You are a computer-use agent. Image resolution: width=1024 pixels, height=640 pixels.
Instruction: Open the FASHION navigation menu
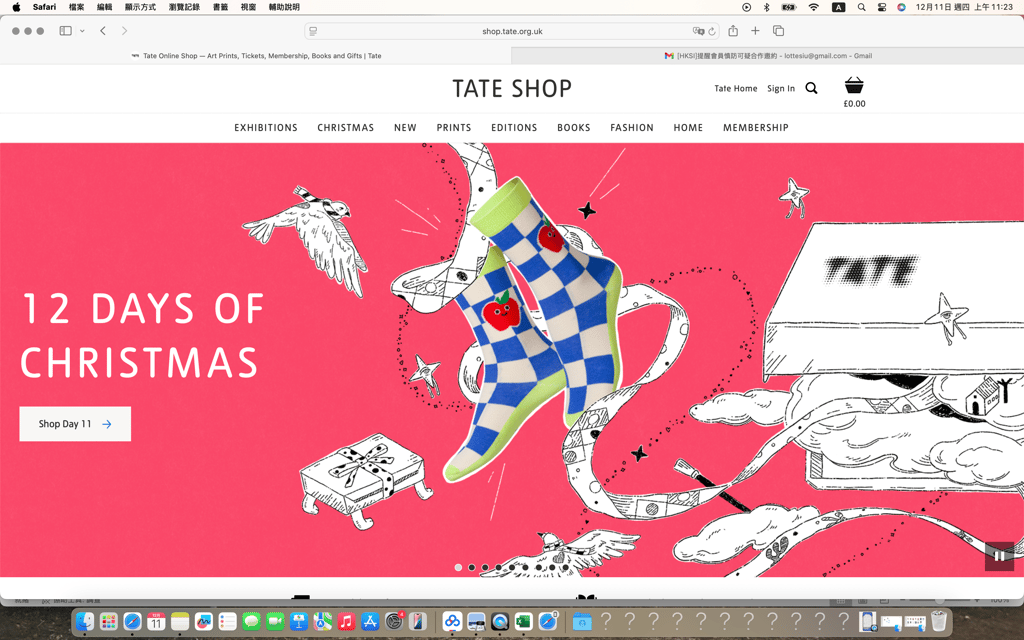[632, 127]
